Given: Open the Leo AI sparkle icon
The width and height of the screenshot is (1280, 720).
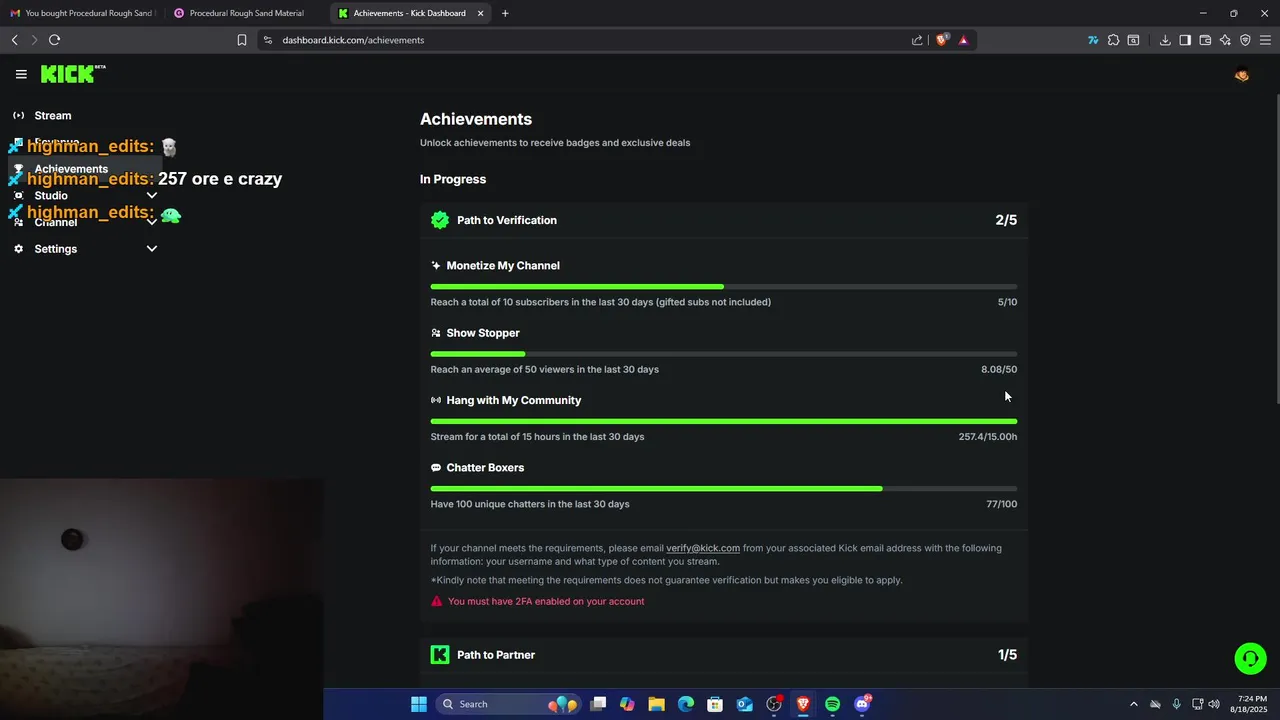Looking at the screenshot, I should (1225, 40).
